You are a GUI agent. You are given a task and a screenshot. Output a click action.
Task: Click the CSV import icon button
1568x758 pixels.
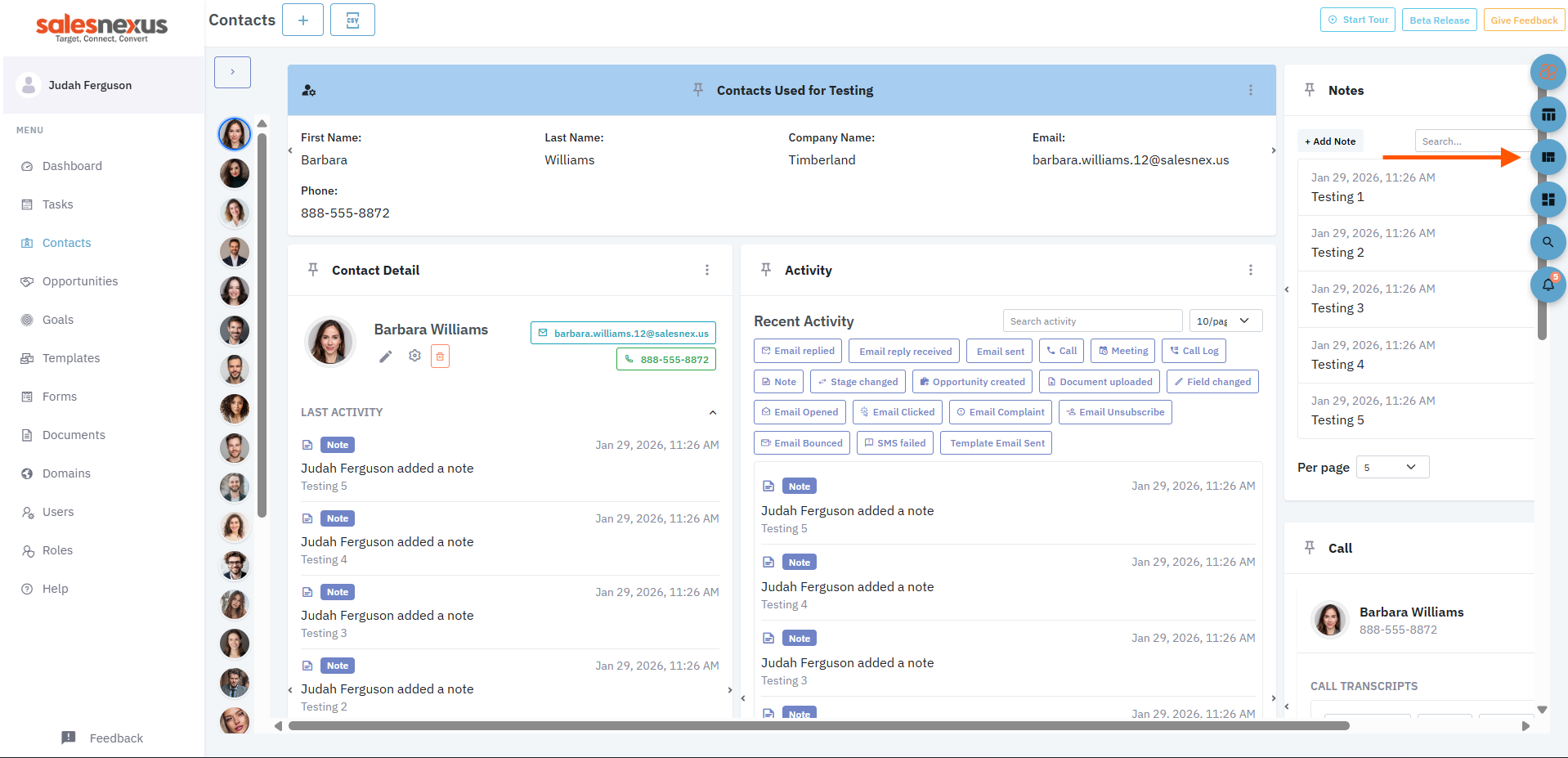352,20
